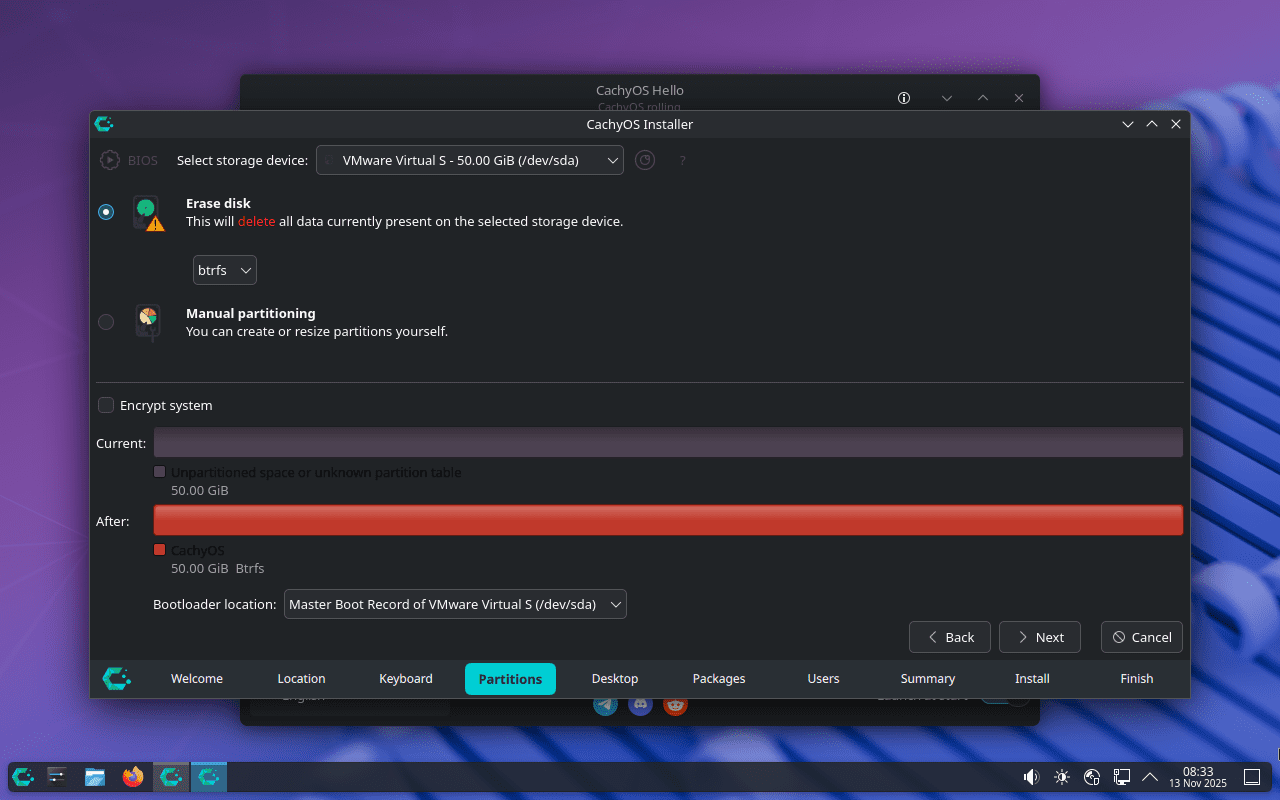Screen dimensions: 1280x800
Task: Click the Erase disk drive icon
Action: 147,211
